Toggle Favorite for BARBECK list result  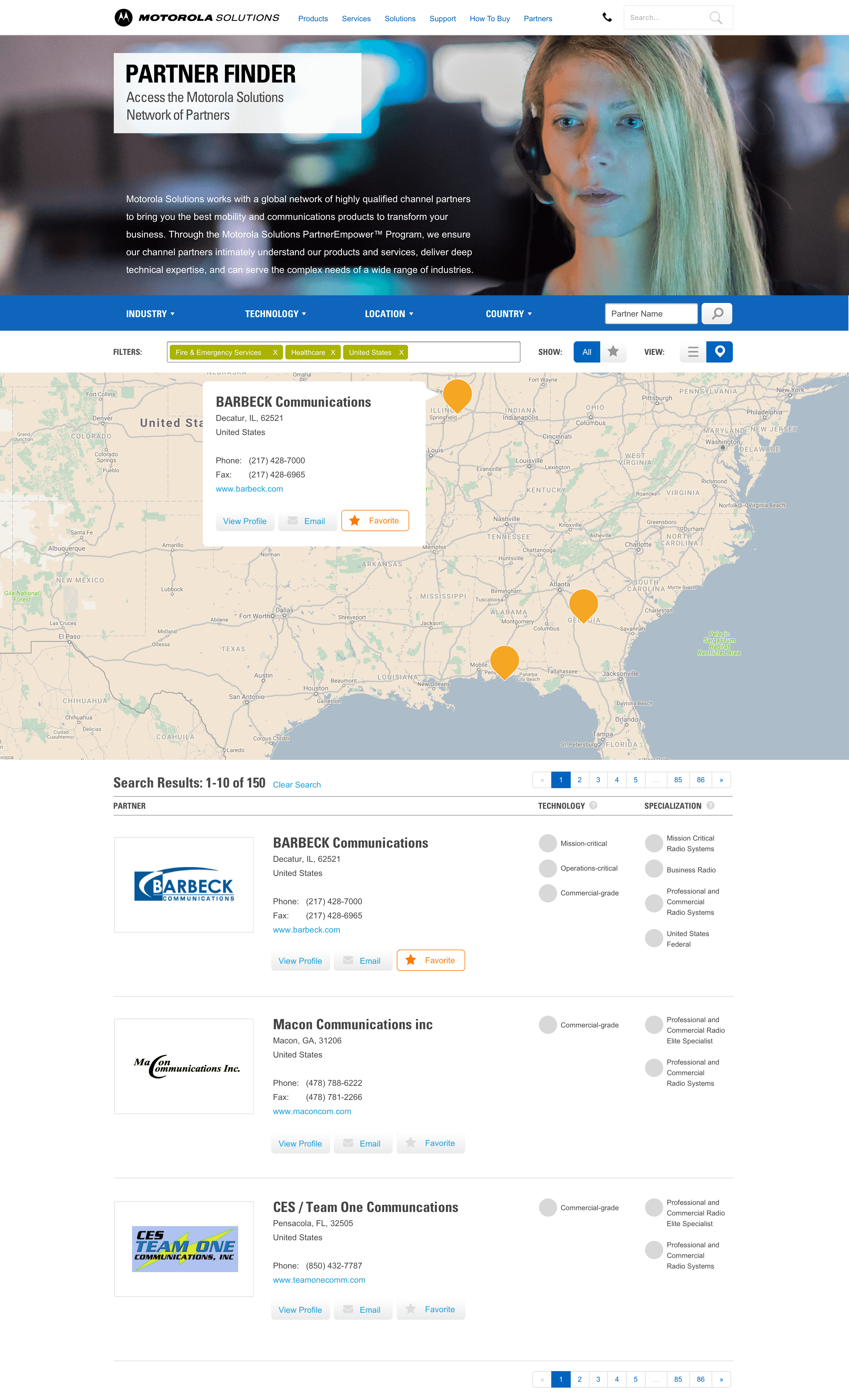pyautogui.click(x=431, y=960)
